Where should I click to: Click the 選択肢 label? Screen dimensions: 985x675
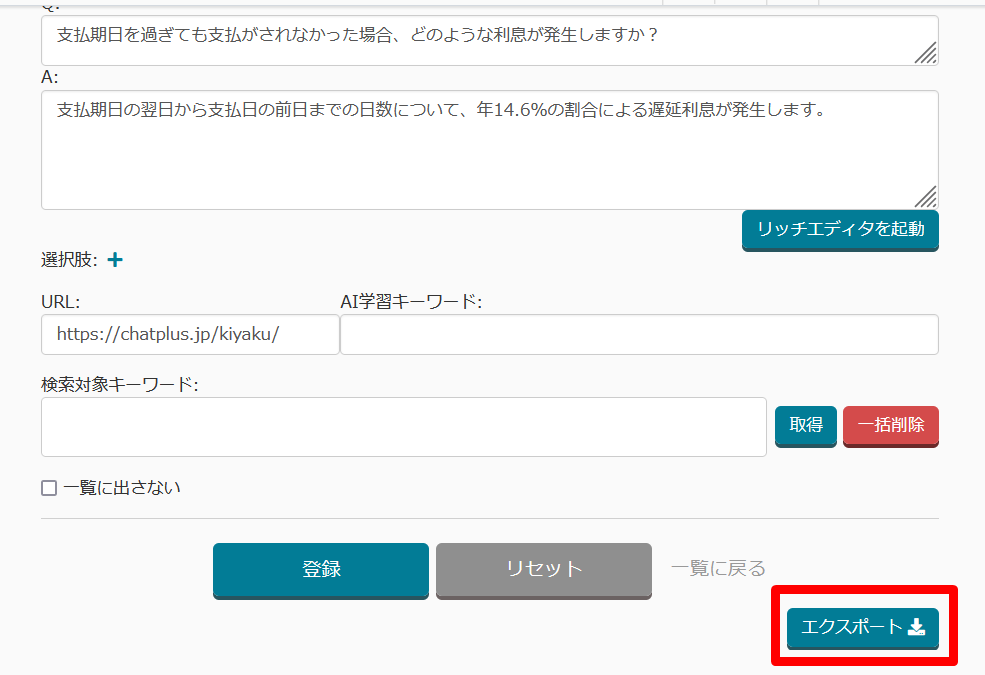(x=69, y=260)
